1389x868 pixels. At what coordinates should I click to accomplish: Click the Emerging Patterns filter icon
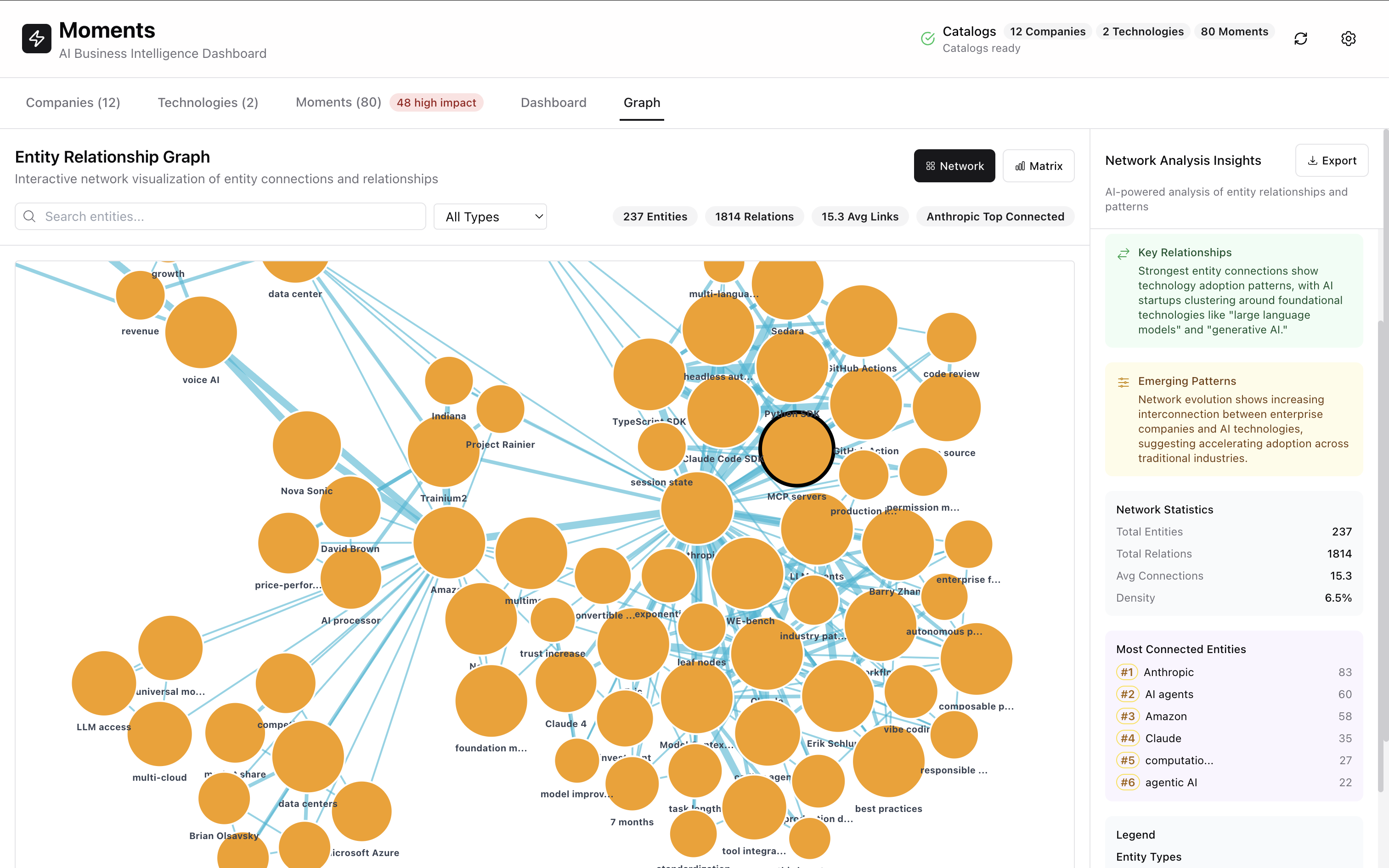(x=1123, y=381)
